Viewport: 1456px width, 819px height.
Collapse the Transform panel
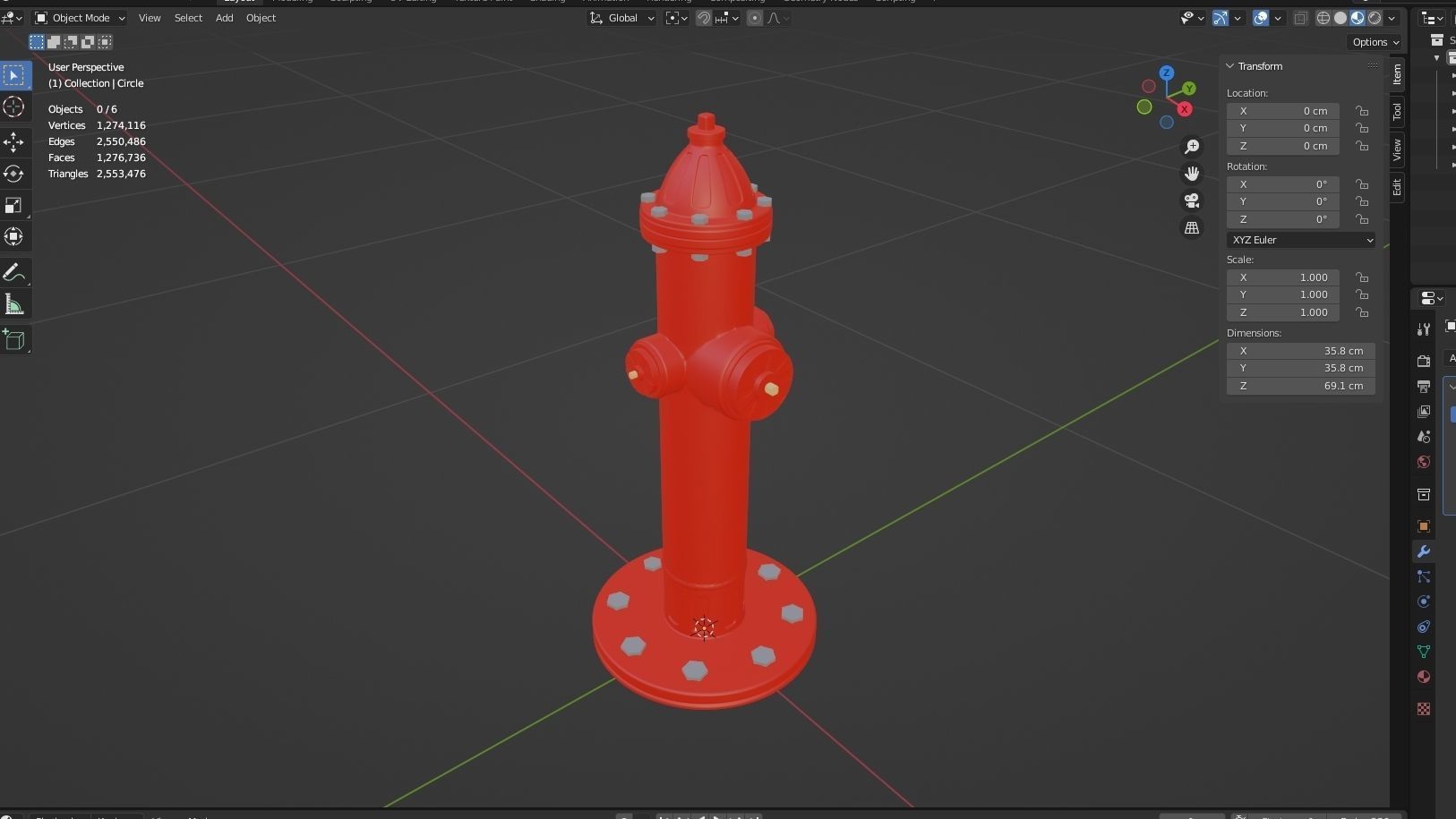(x=1230, y=66)
